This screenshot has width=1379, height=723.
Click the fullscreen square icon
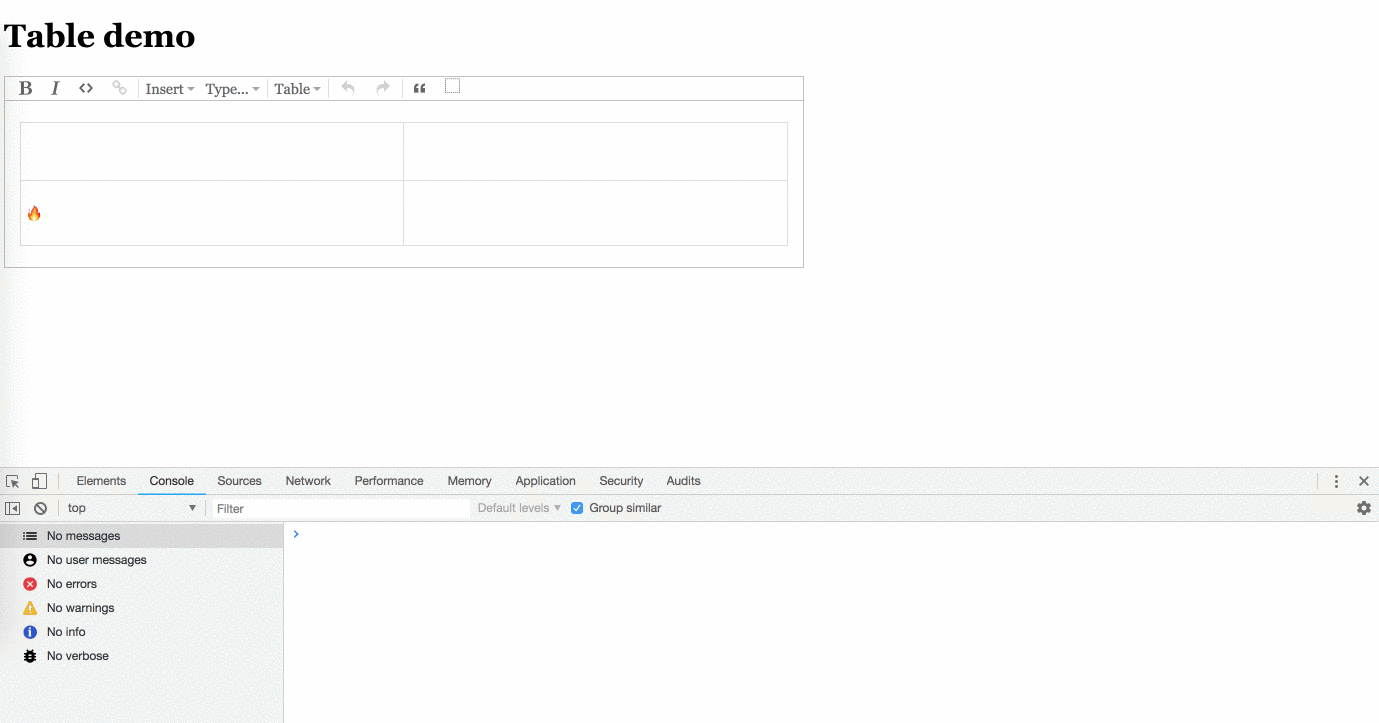tap(452, 86)
